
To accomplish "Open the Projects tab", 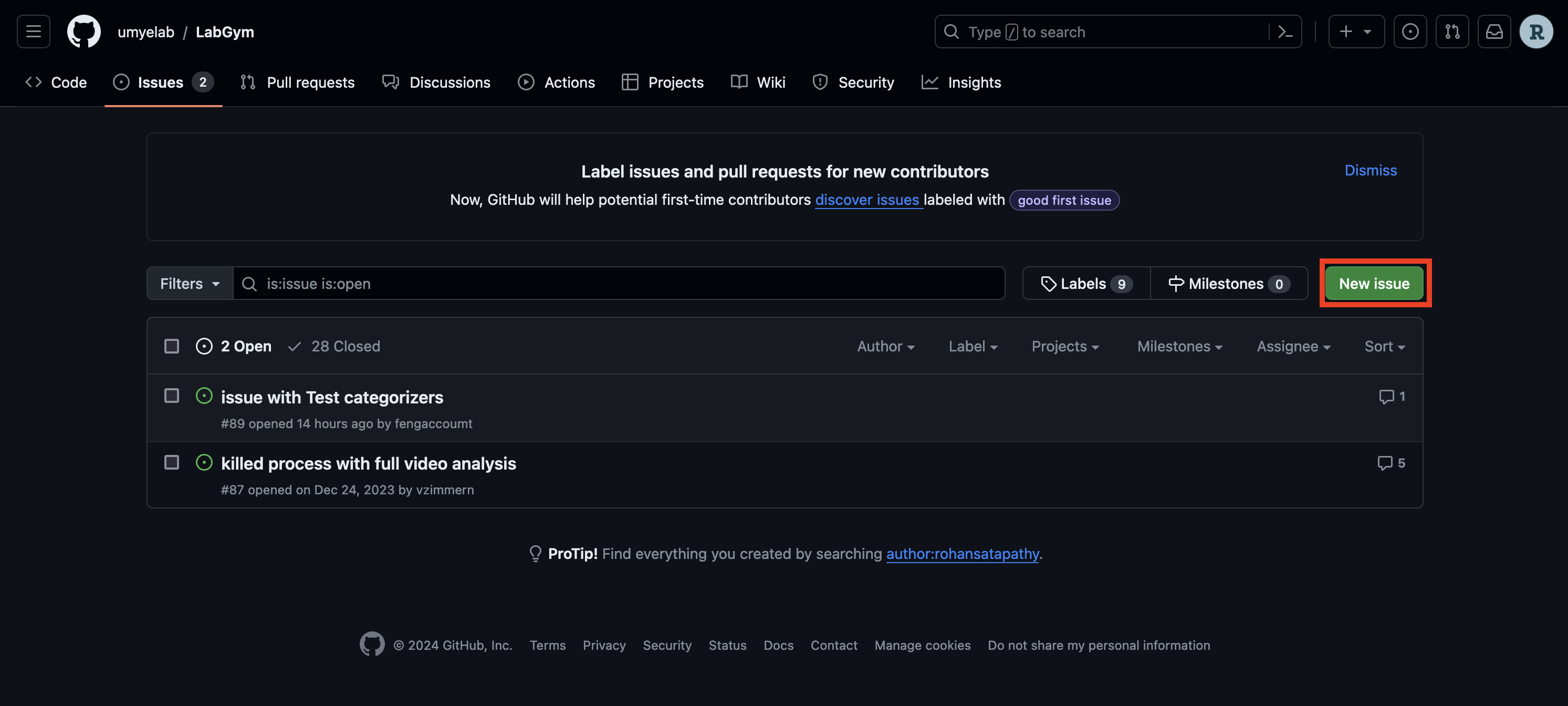I will point(662,82).
